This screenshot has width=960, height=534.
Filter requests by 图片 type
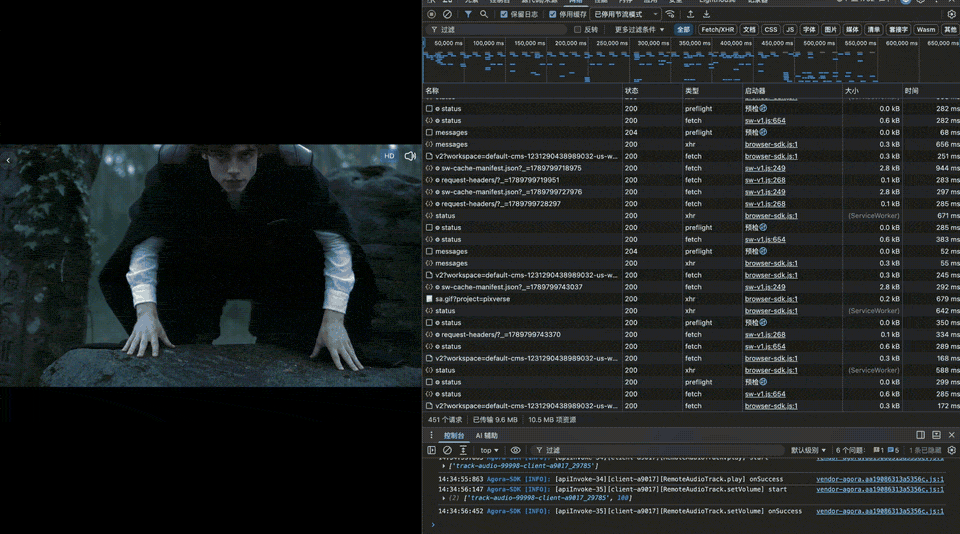(830, 29)
